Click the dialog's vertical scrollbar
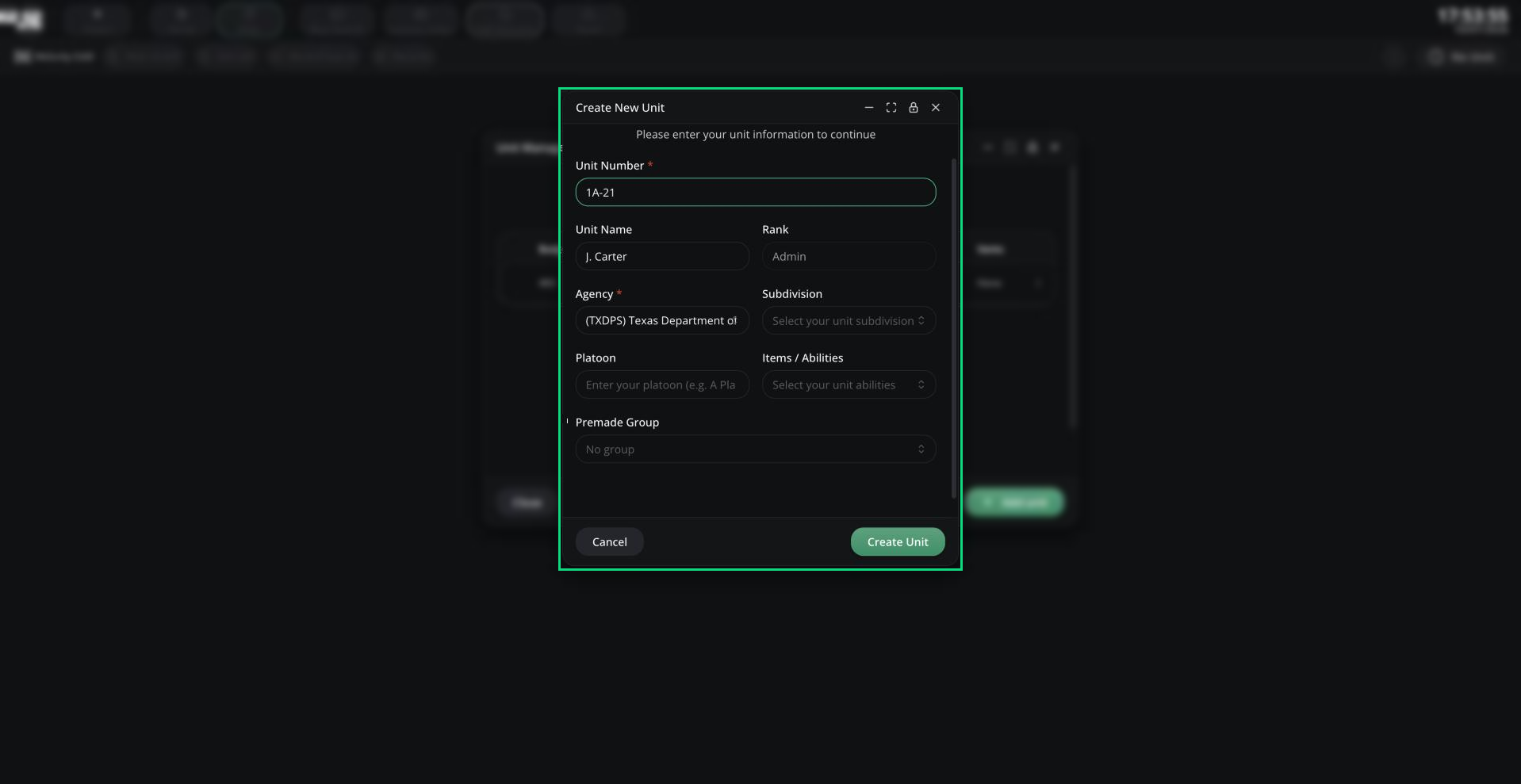1521x784 pixels. 953,328
